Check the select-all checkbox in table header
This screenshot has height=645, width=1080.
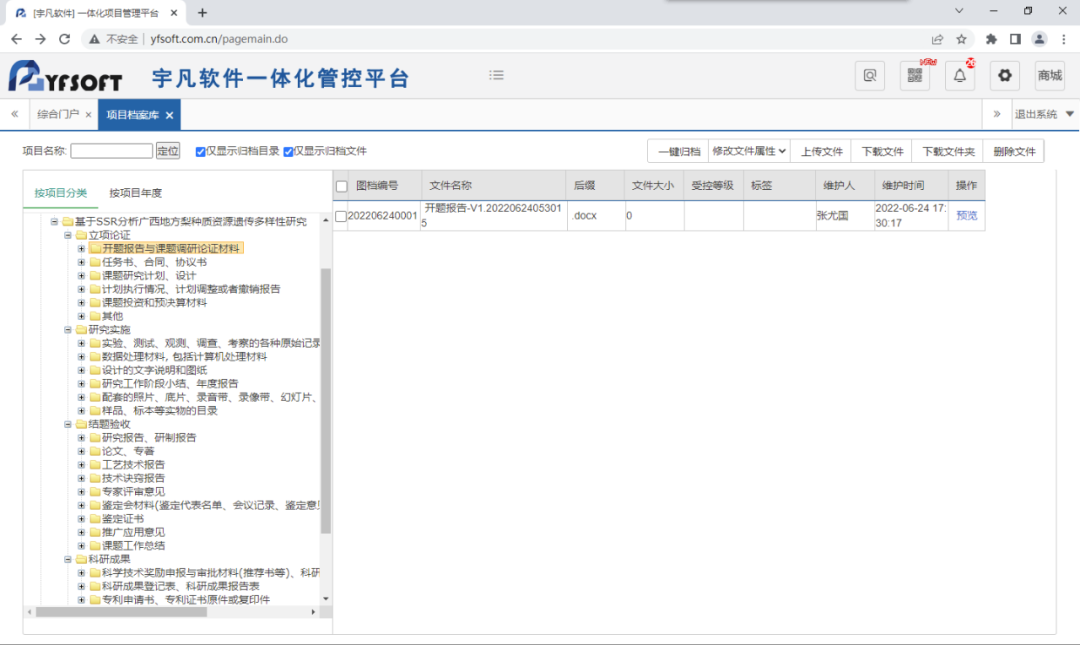(x=342, y=186)
